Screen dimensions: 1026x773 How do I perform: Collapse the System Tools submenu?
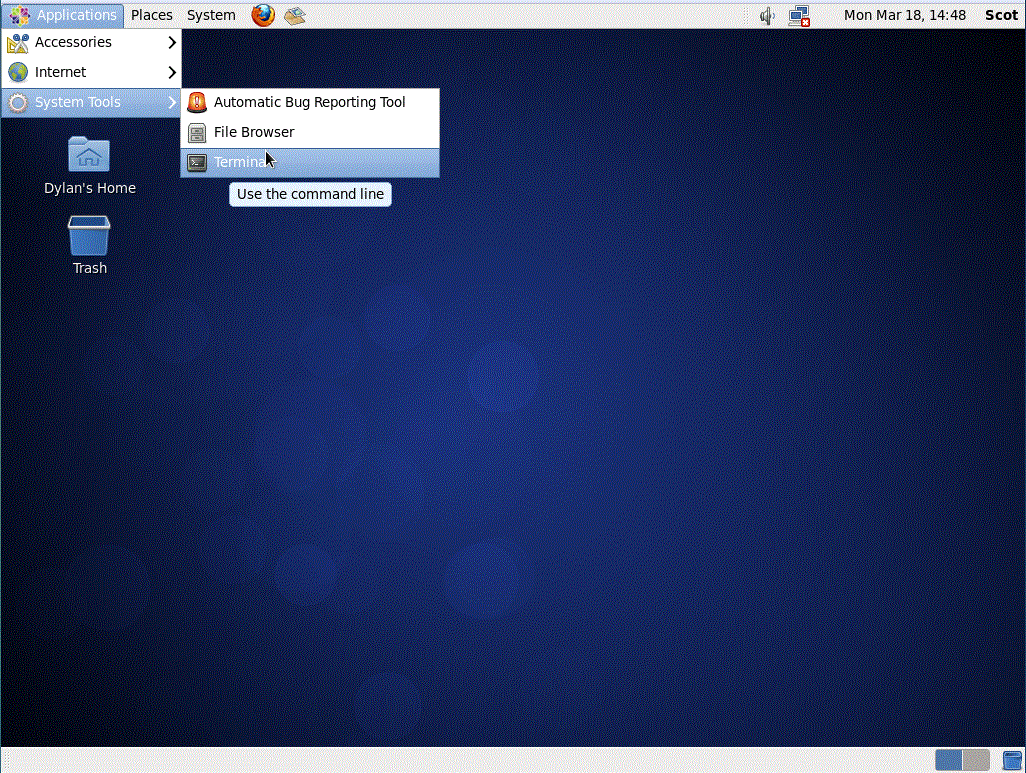[x=80, y=101]
